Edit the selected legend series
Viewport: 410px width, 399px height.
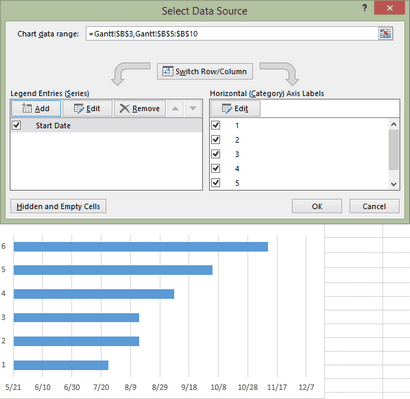click(87, 108)
